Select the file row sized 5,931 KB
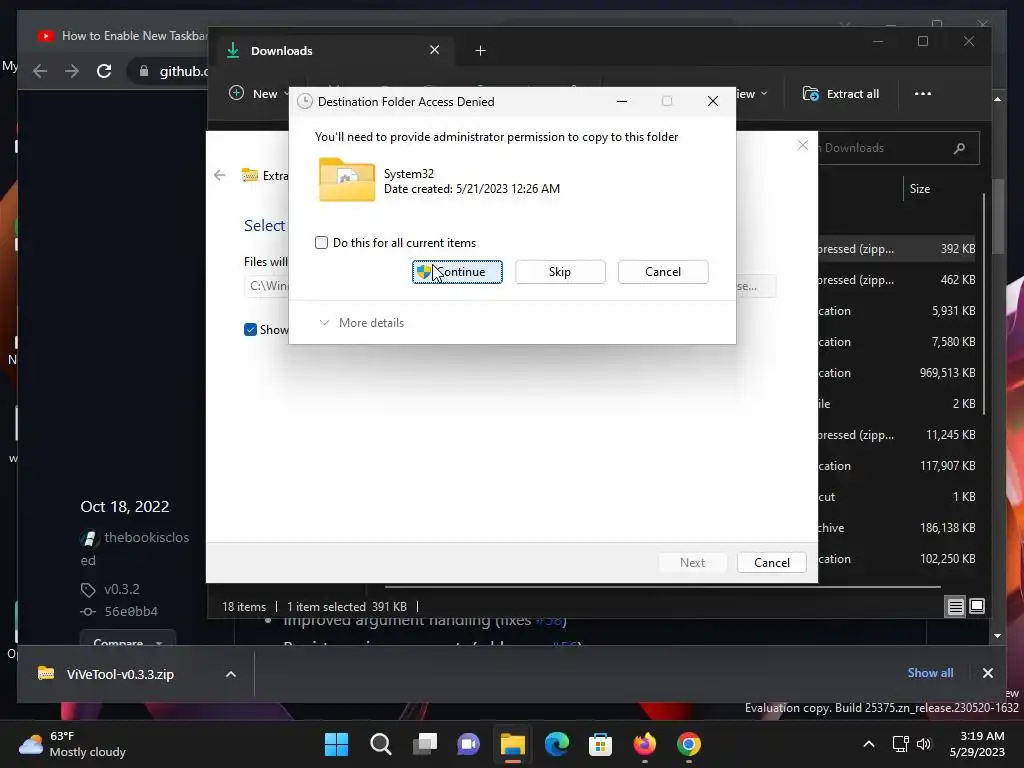The height and width of the screenshot is (768, 1024). coord(897,311)
